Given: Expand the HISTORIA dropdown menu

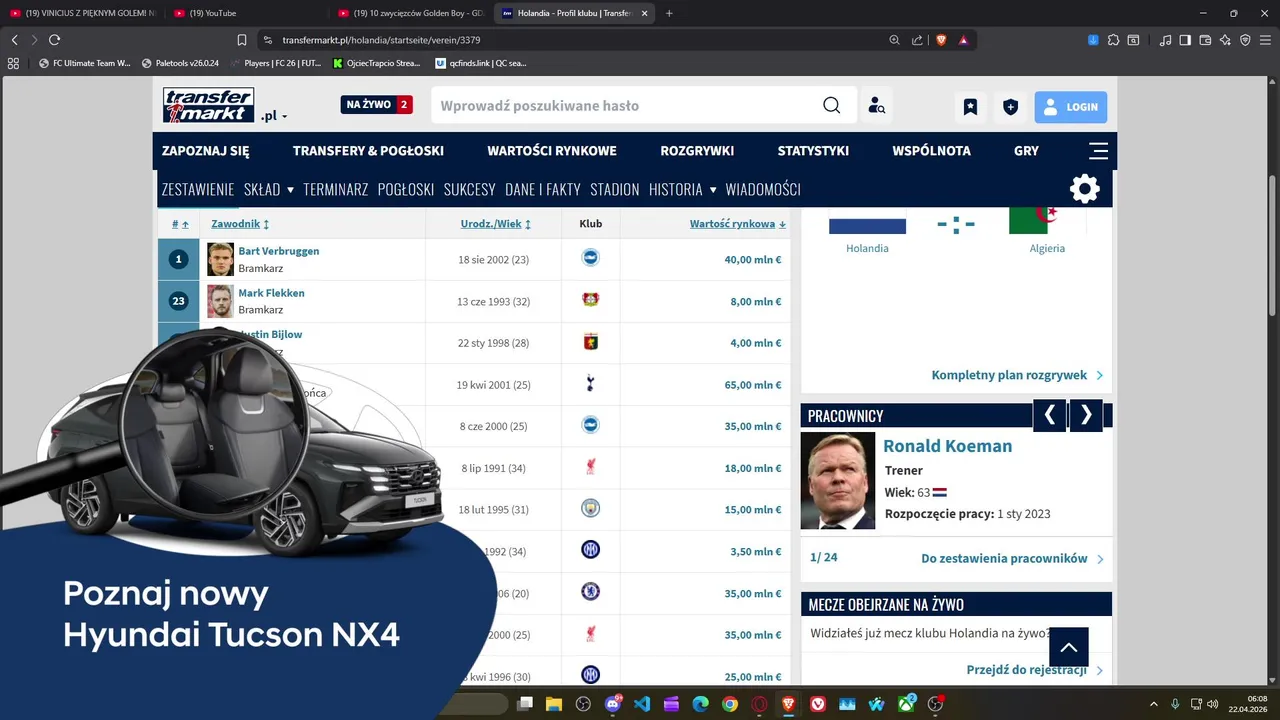Looking at the screenshot, I should pyautogui.click(x=683, y=189).
